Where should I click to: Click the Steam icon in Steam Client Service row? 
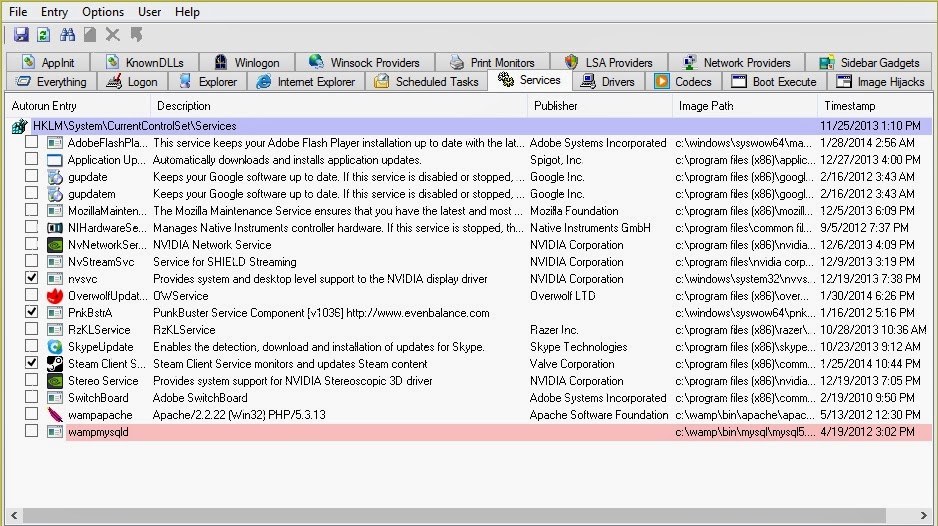(55, 364)
